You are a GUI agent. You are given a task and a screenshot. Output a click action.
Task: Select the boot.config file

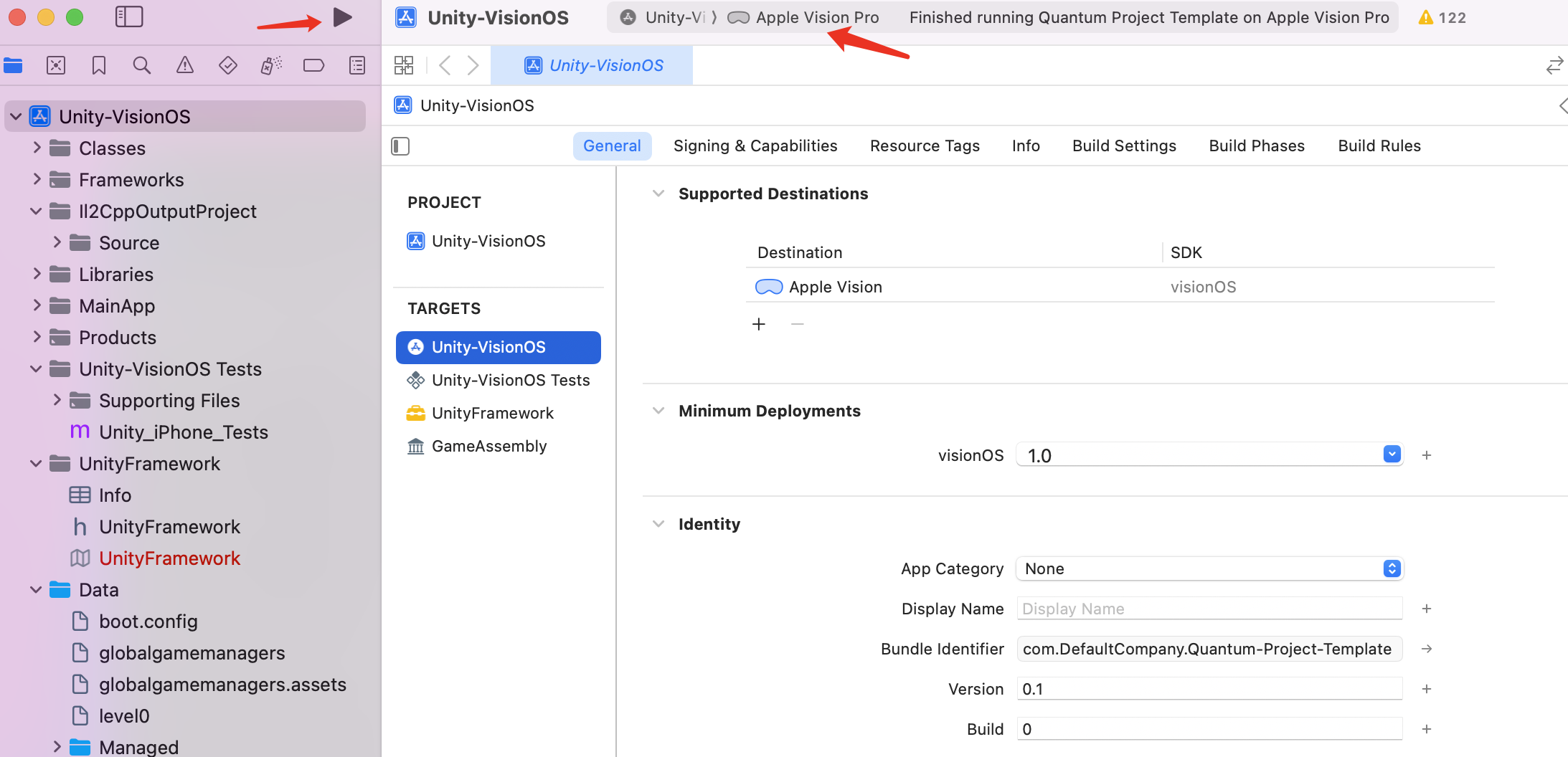point(135,621)
